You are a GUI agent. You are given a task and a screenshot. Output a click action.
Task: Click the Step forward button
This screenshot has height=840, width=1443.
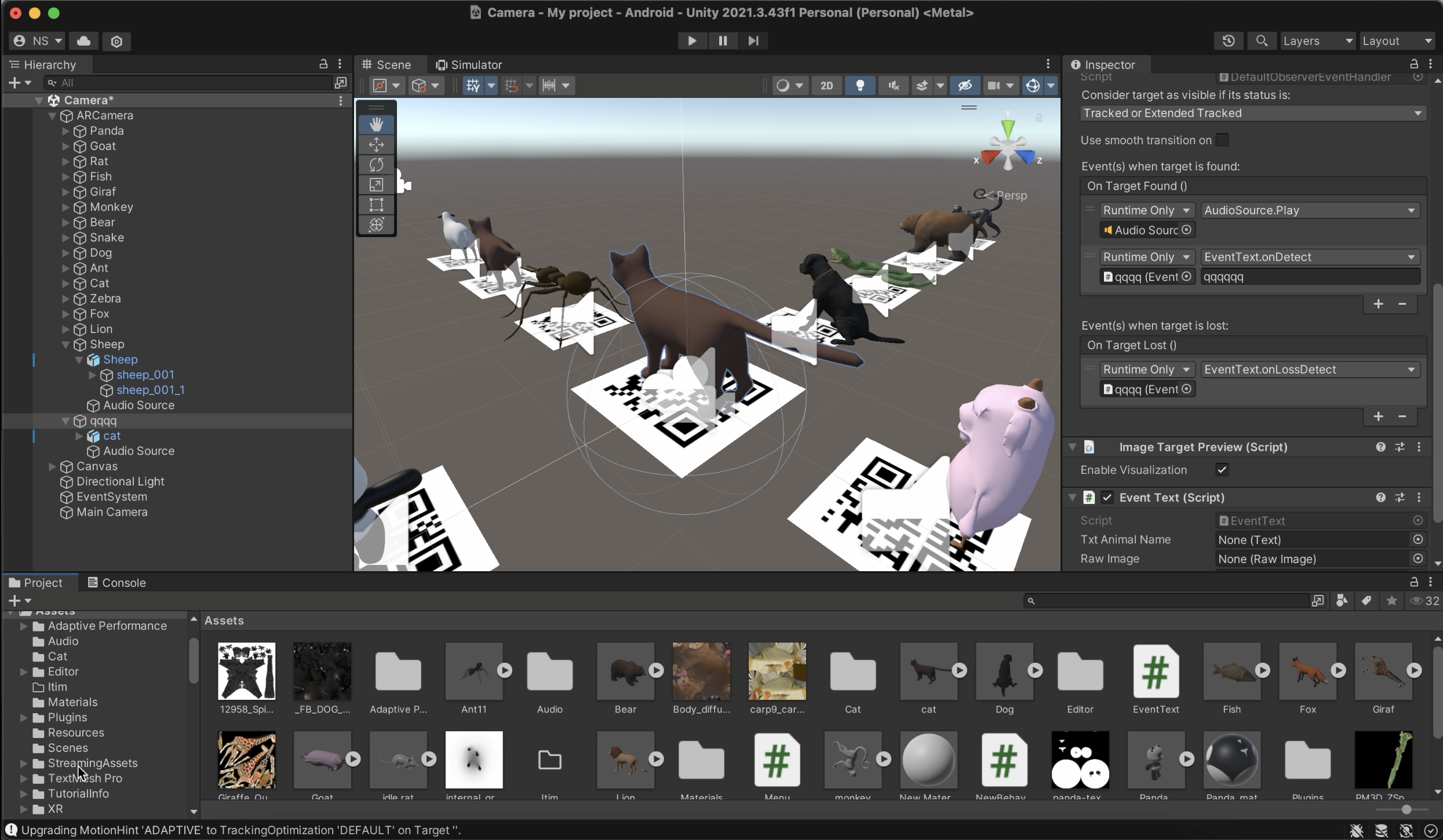(x=753, y=41)
